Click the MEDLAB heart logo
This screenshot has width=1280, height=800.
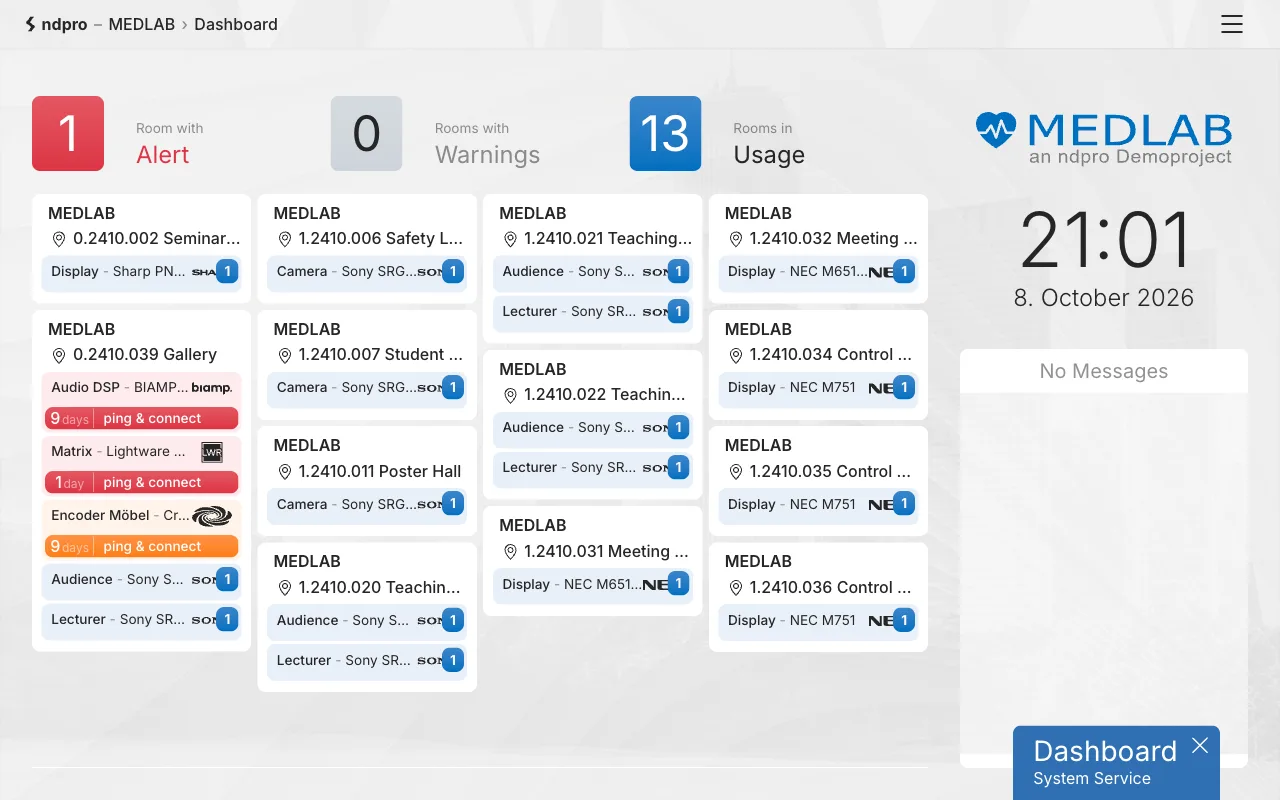(996, 130)
